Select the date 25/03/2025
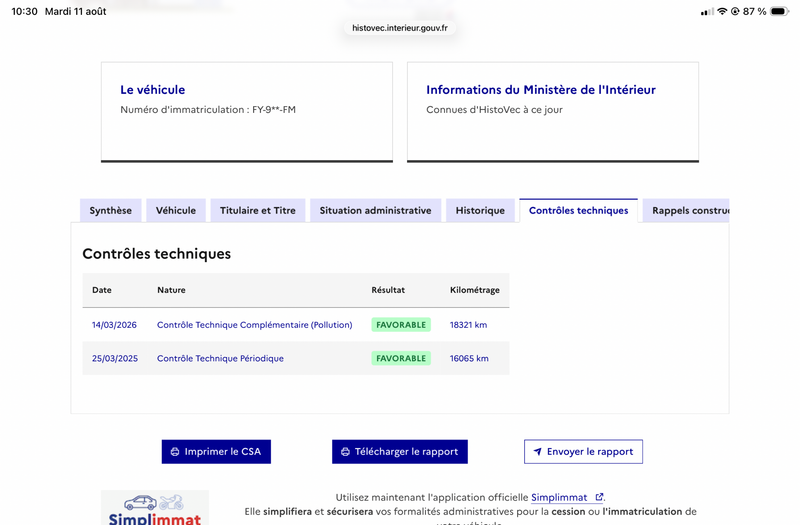Image resolution: width=800 pixels, height=525 pixels. [115, 358]
